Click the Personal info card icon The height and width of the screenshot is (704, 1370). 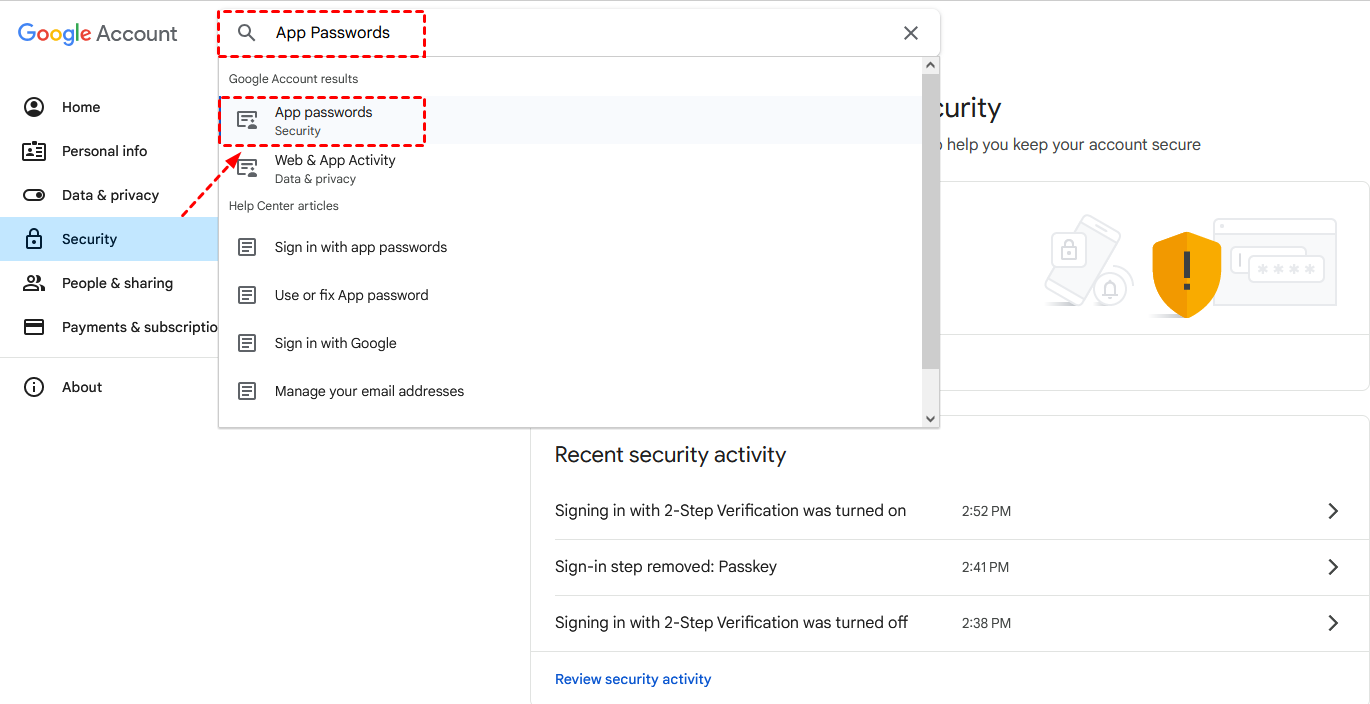point(34,151)
